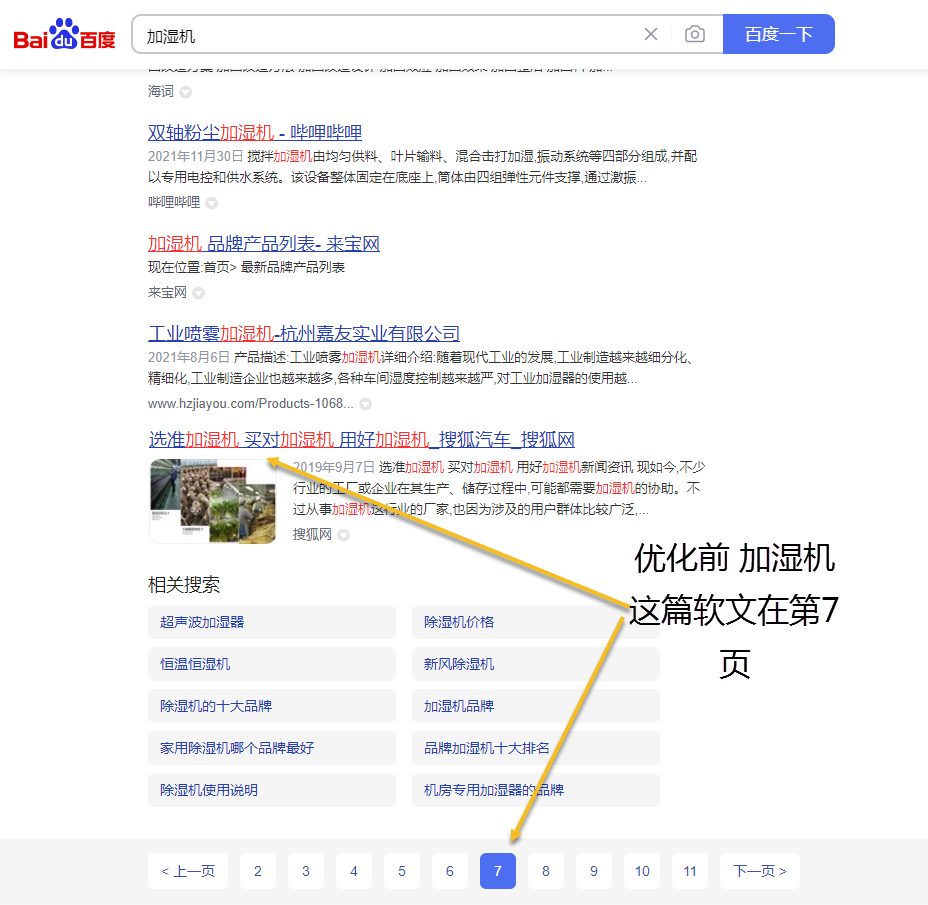
Task: Expand the 来宝网 source dropdown arrow
Action: coord(198,293)
